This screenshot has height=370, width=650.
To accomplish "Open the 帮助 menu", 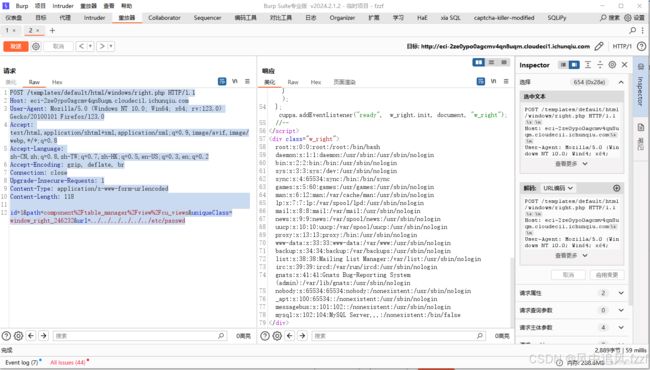I will point(126,6).
